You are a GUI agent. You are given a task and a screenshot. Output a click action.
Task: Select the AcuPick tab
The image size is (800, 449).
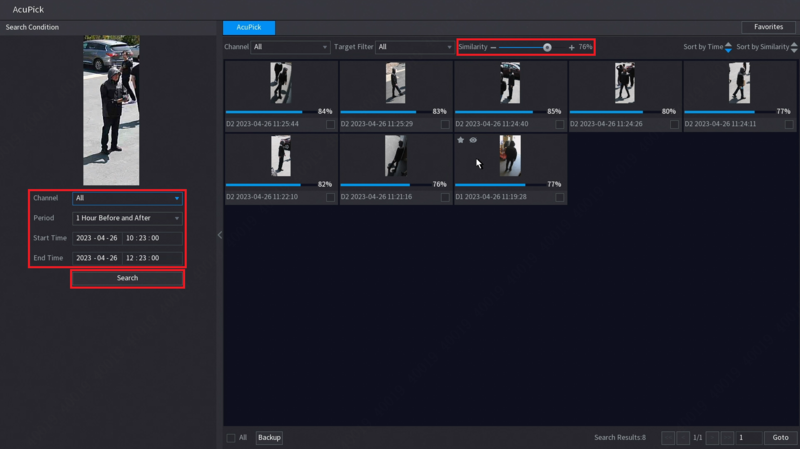pyautogui.click(x=249, y=27)
